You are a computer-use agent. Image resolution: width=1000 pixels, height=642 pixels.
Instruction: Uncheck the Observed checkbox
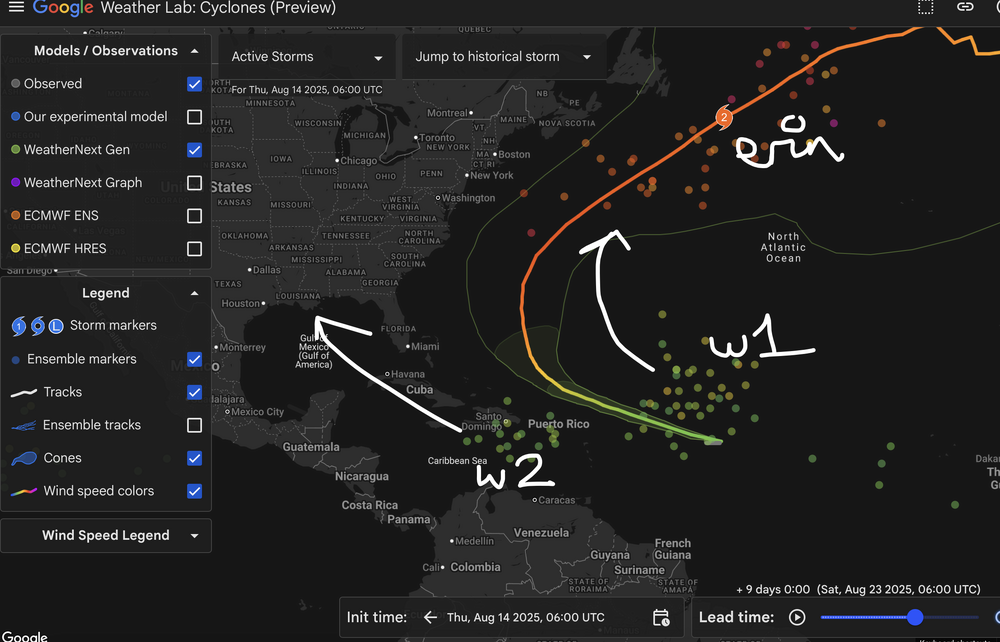(195, 84)
